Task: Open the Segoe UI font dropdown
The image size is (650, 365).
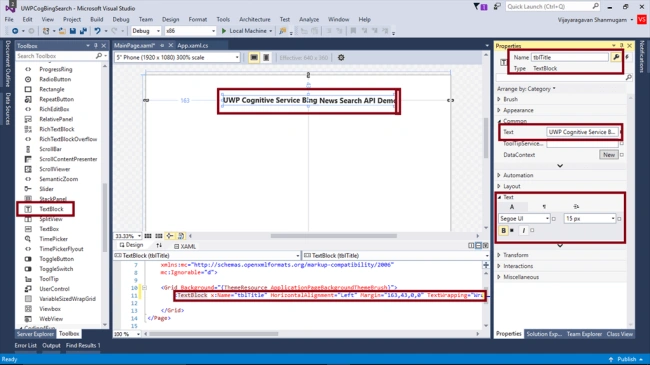Action: tap(524, 219)
